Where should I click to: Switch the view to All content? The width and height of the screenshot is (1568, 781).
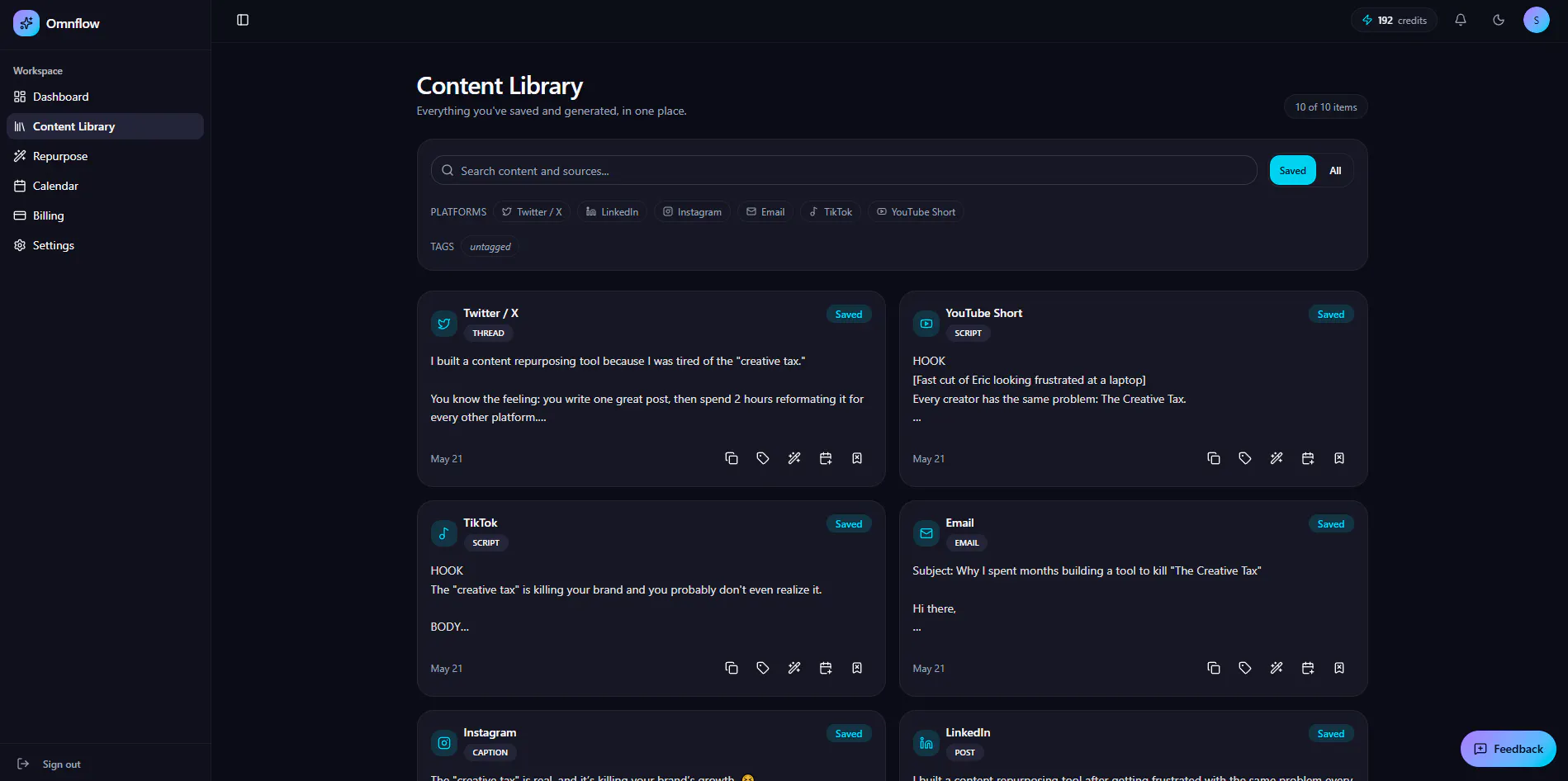point(1335,171)
